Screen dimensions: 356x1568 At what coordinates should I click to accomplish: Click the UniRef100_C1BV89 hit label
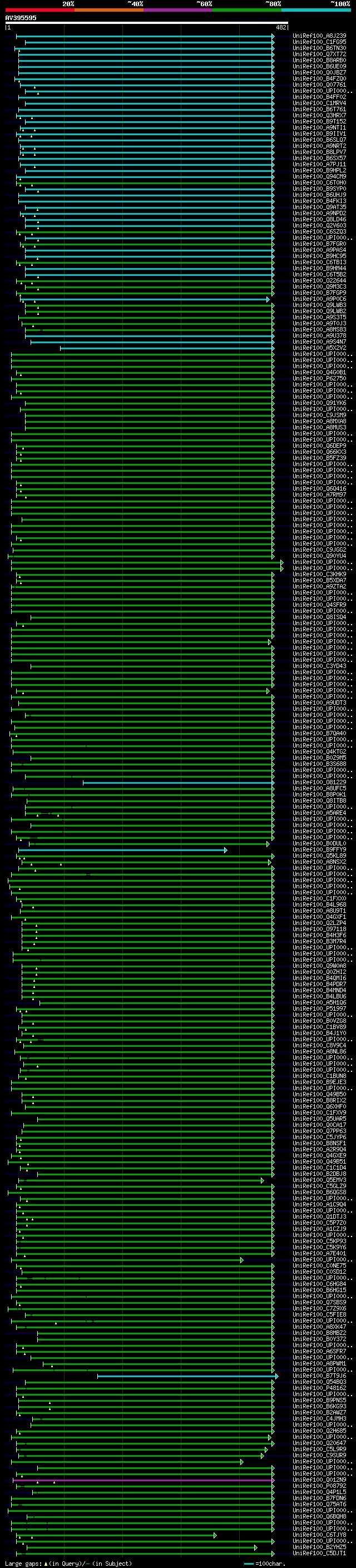pos(319,1027)
